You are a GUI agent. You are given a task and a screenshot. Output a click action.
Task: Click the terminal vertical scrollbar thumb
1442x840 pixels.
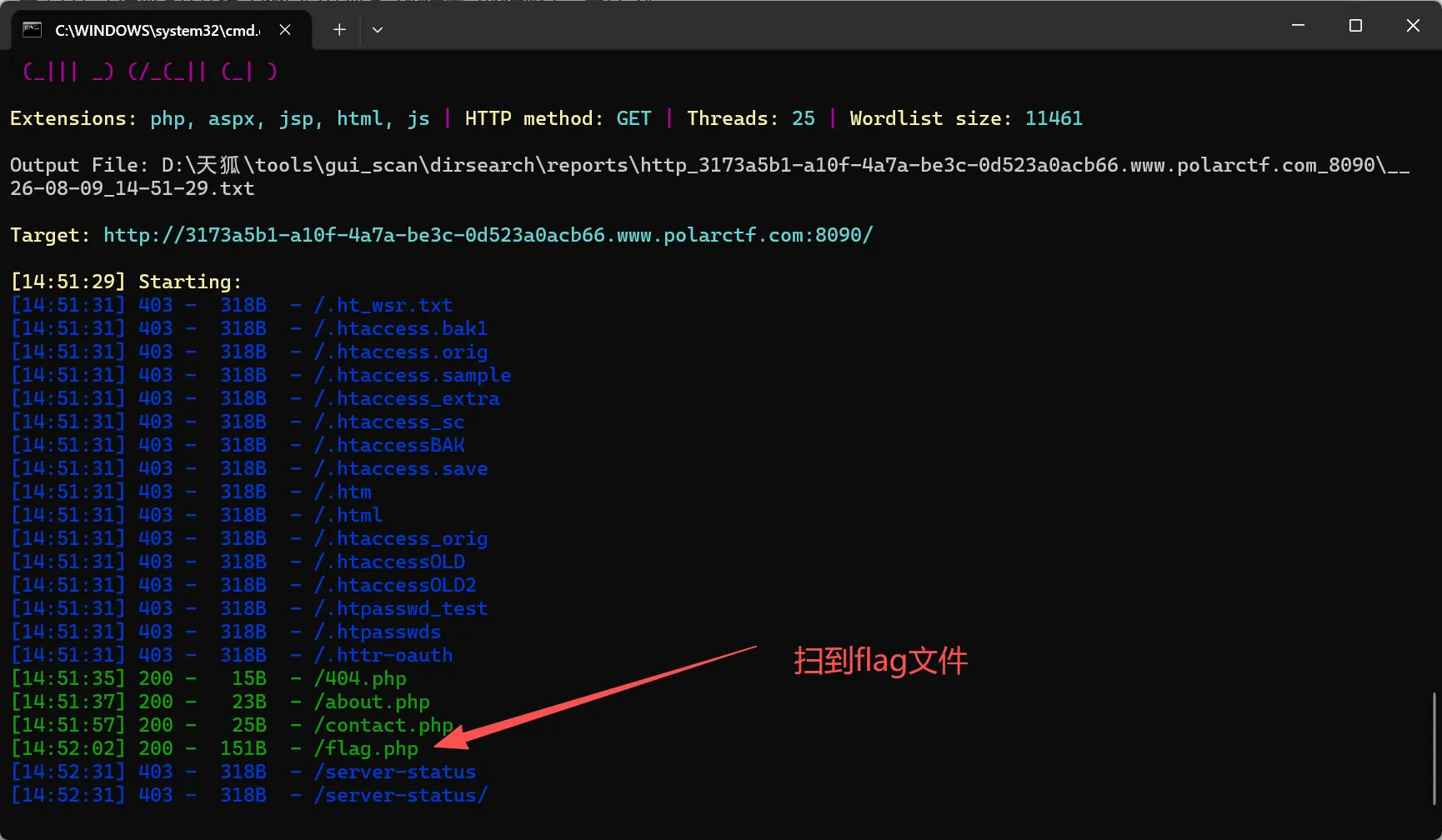1434,747
